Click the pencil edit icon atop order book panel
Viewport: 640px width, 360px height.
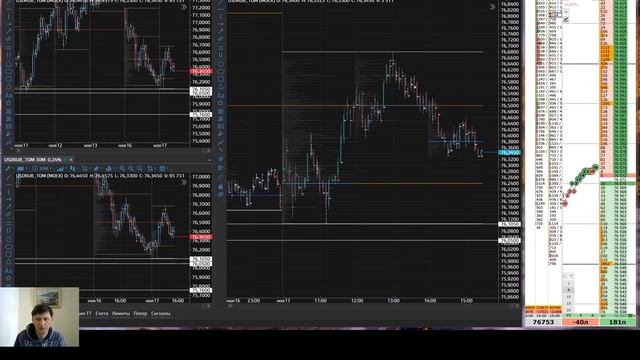click(x=567, y=19)
